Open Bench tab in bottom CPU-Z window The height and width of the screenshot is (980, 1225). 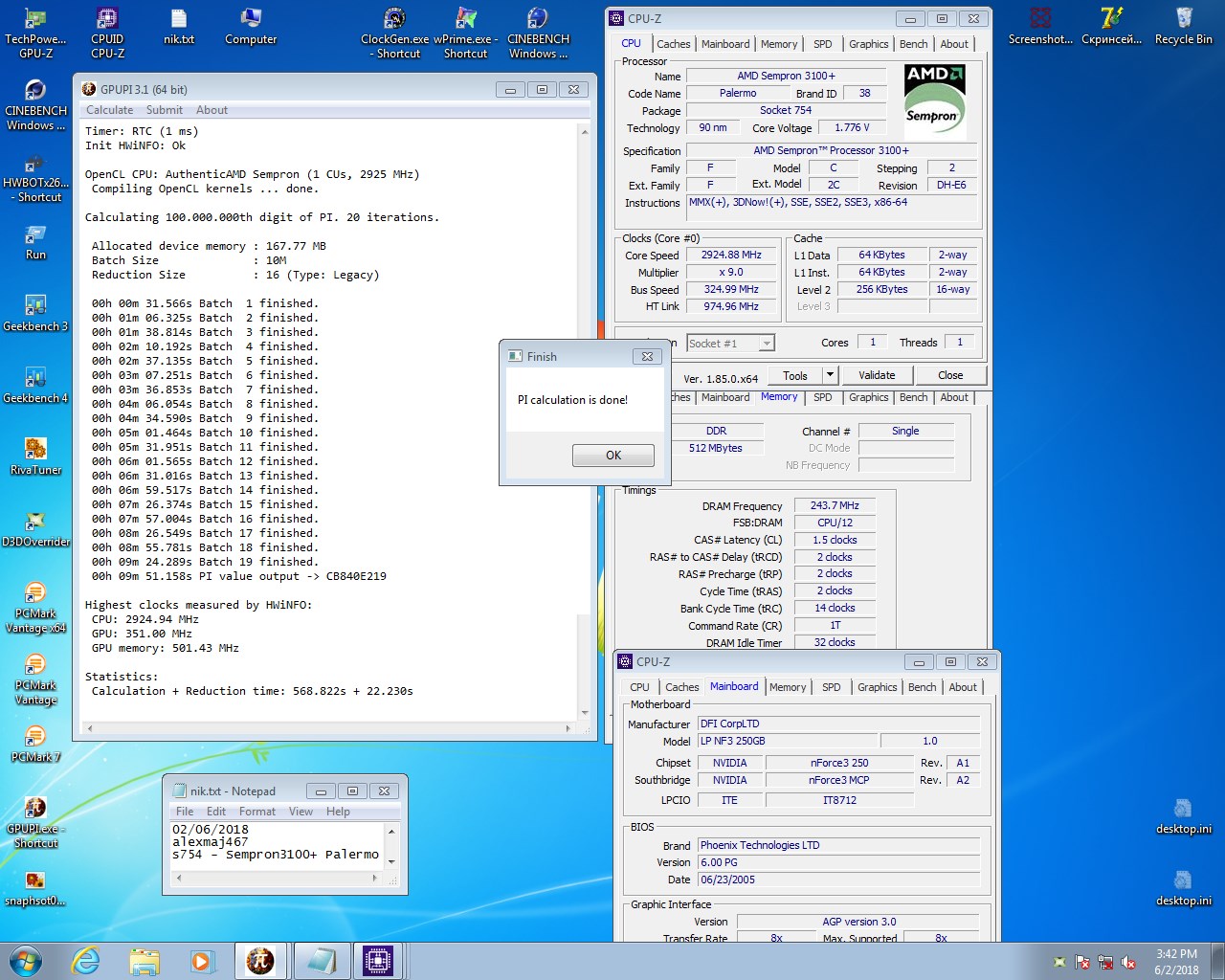923,687
